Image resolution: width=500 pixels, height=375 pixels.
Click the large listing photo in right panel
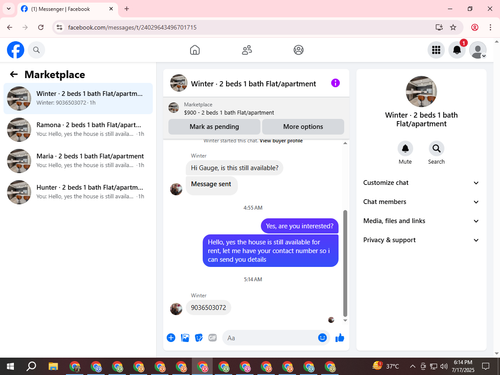(x=421, y=91)
